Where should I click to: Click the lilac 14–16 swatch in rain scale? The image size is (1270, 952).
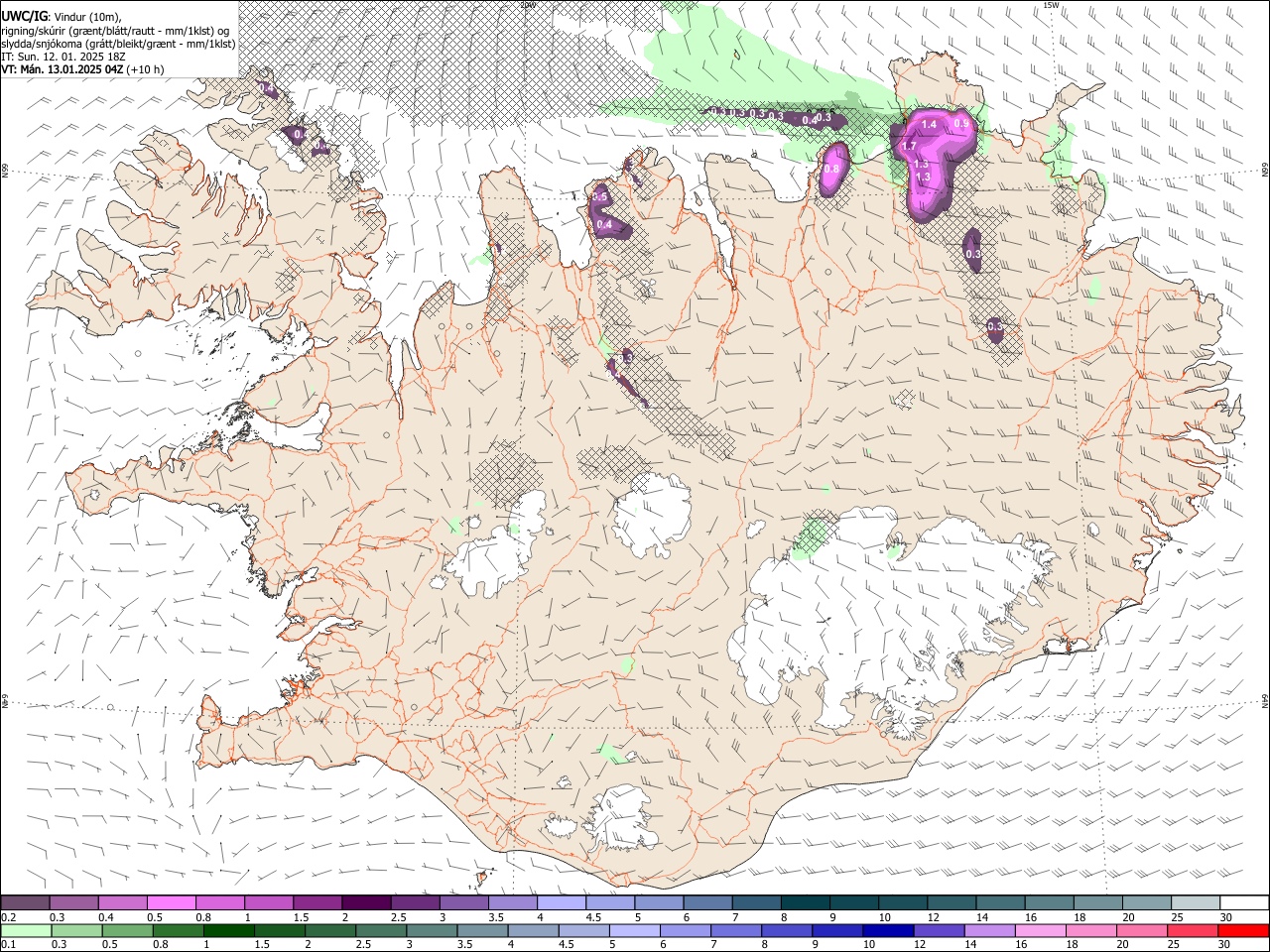991,930
